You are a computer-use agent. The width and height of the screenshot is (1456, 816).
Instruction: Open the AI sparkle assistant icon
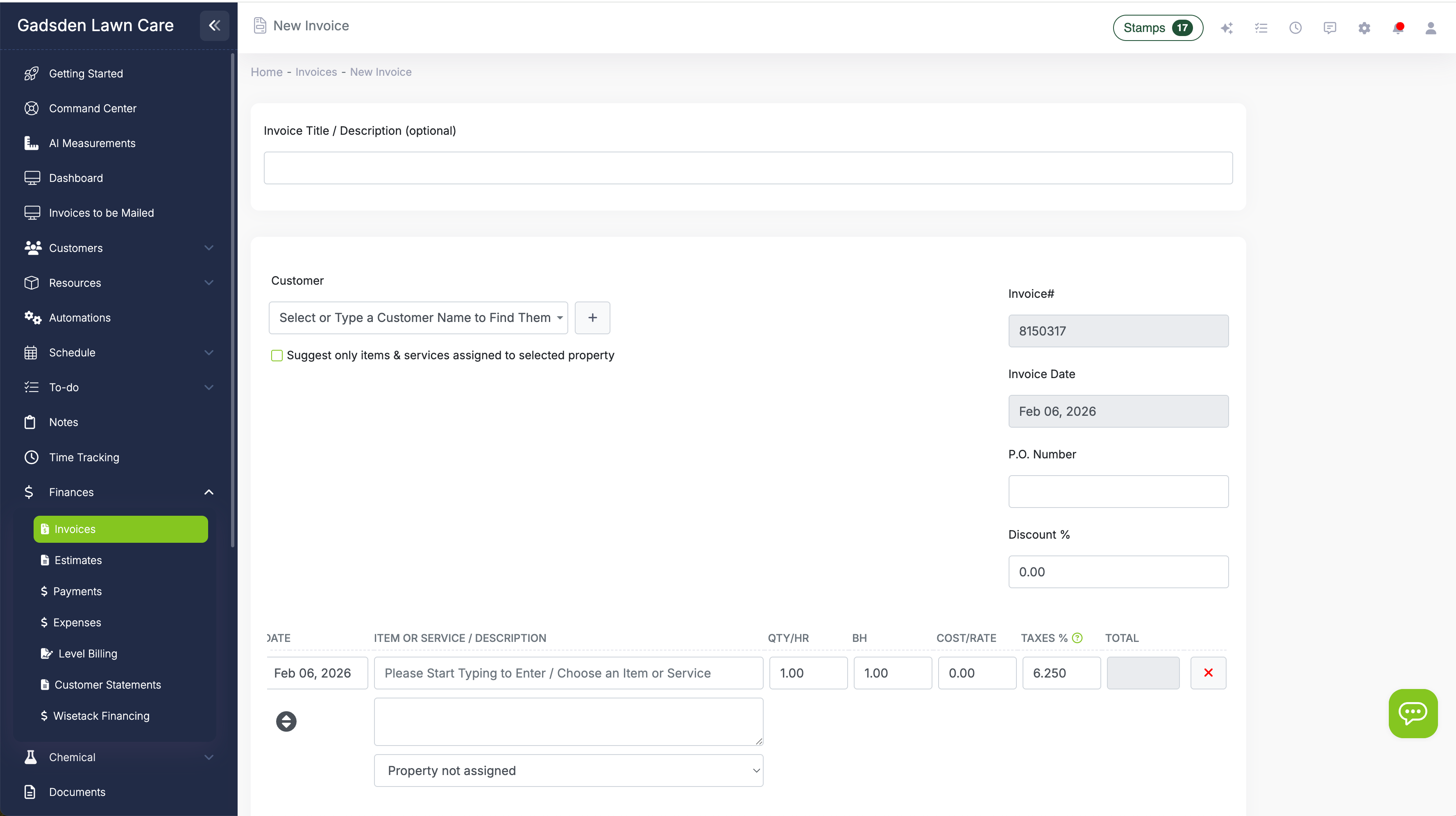(x=1227, y=27)
